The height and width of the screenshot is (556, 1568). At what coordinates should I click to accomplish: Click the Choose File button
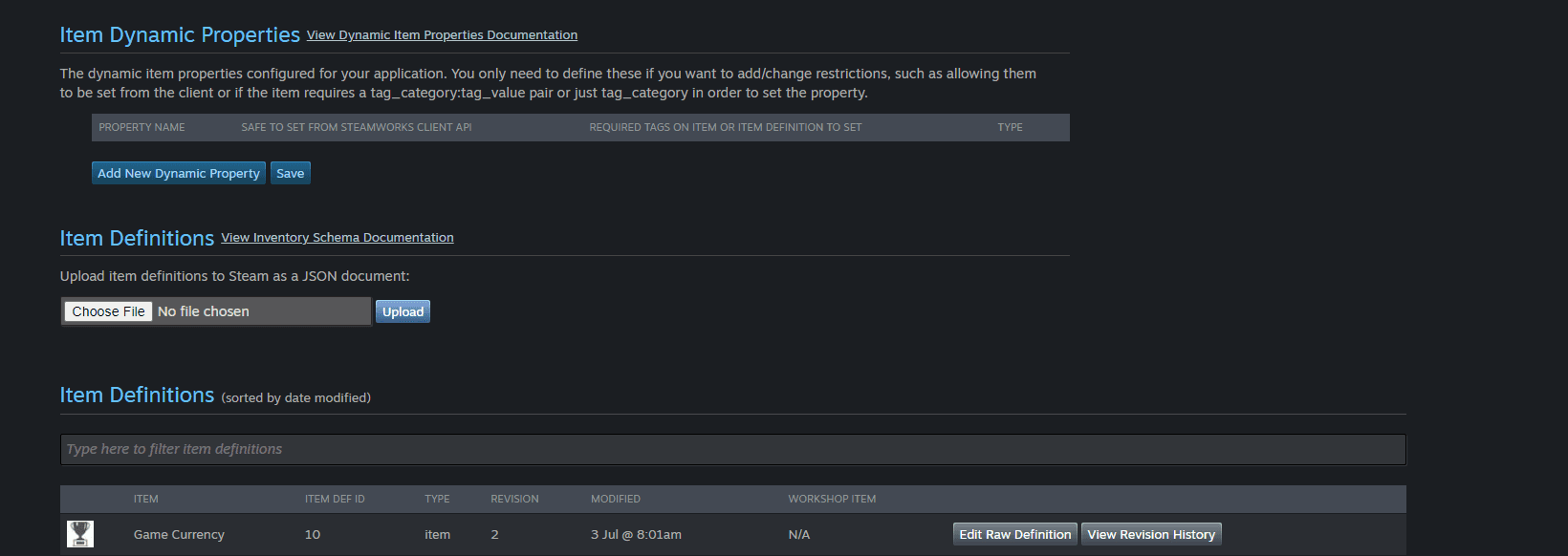pos(108,311)
